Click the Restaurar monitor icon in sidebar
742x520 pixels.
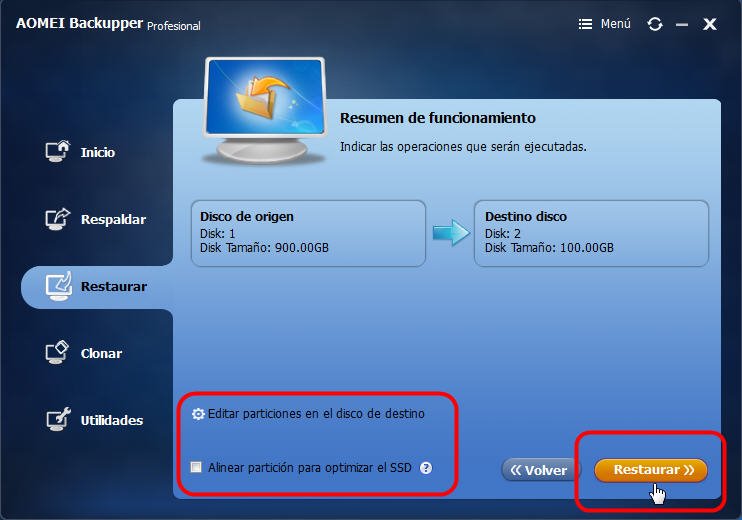(x=59, y=286)
